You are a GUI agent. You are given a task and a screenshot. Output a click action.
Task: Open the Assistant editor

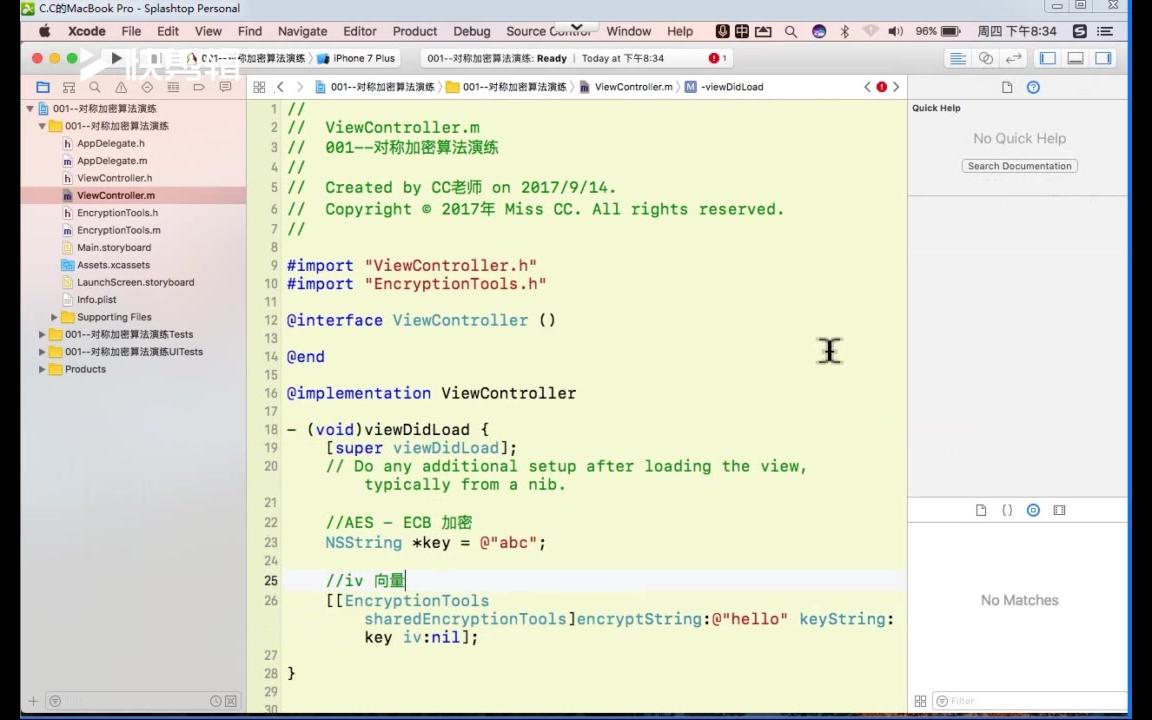click(x=985, y=58)
